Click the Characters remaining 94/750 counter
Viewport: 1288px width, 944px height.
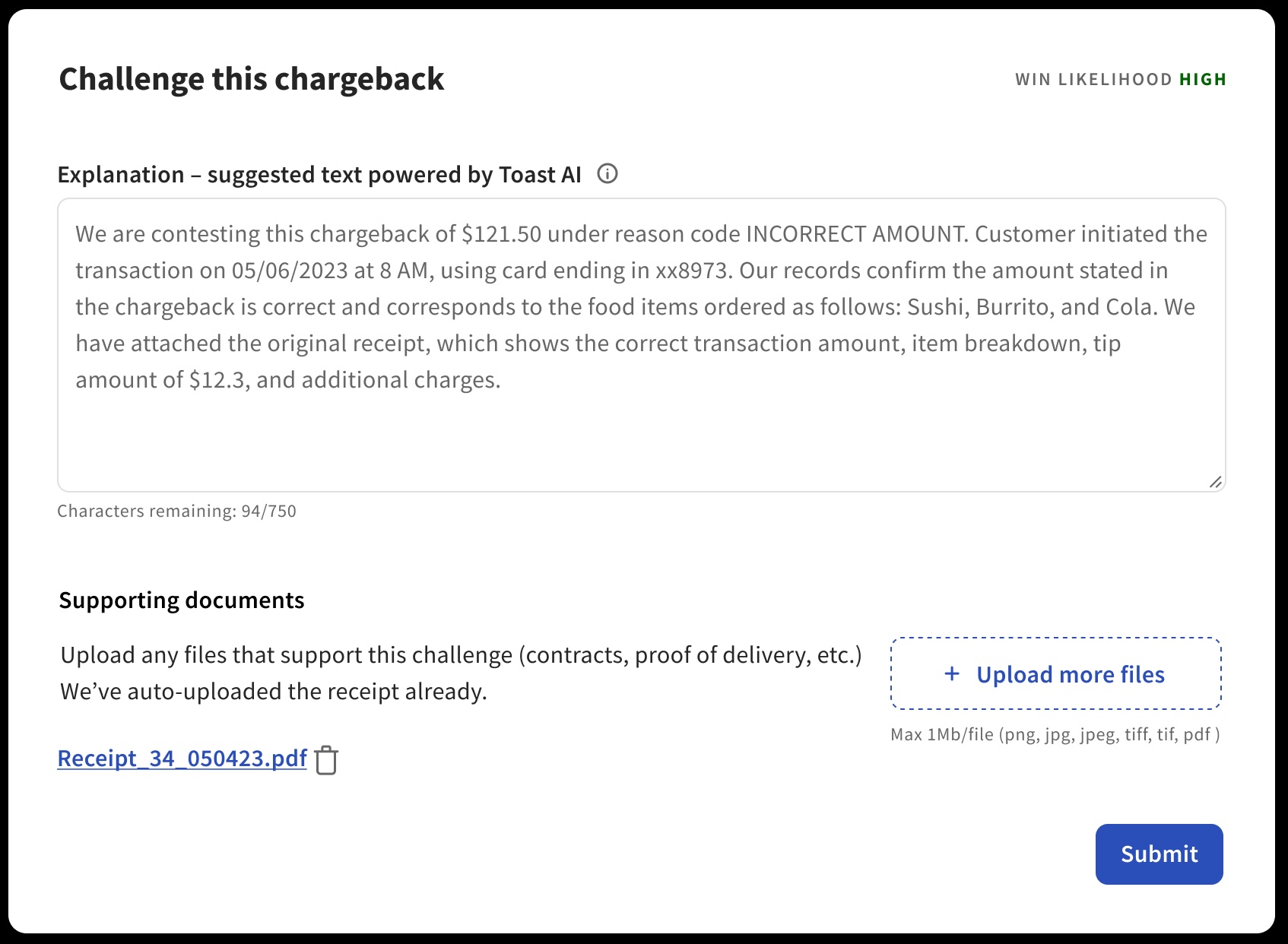coord(176,511)
